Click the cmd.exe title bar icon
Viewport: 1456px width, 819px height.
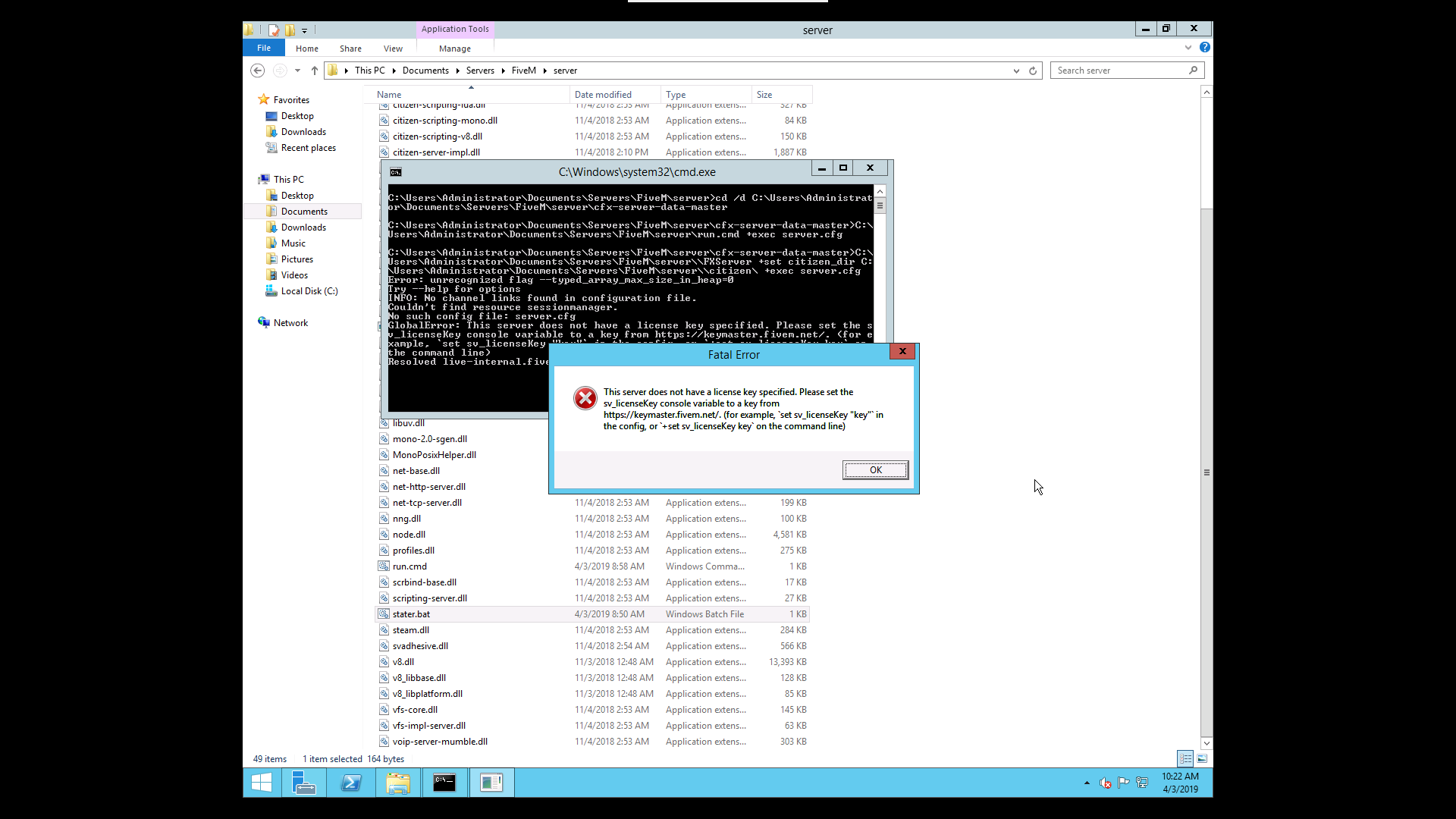[x=396, y=172]
